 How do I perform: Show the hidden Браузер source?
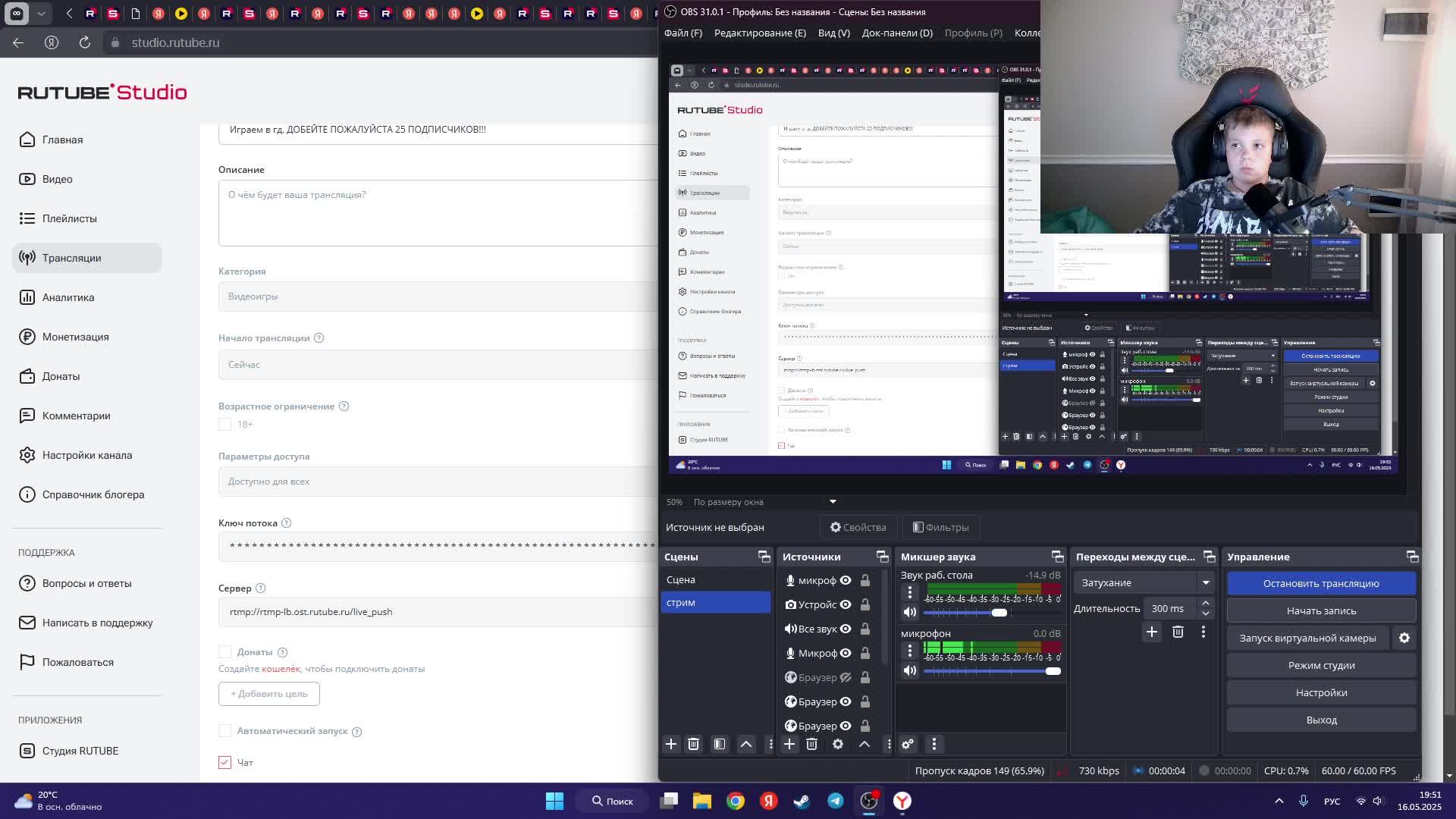coord(846,678)
